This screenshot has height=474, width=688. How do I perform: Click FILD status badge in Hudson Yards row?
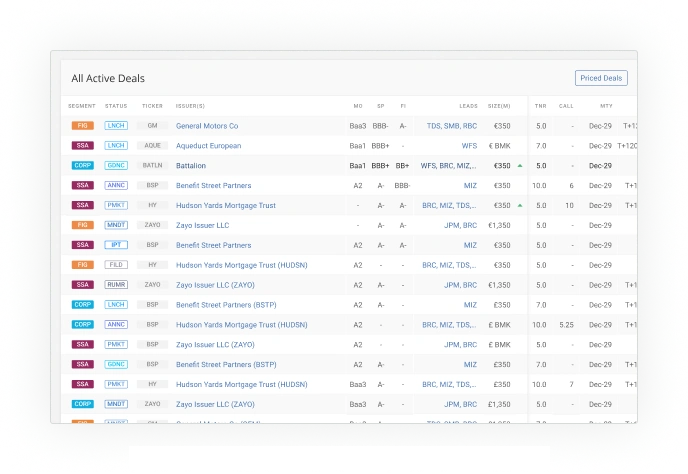tap(116, 265)
